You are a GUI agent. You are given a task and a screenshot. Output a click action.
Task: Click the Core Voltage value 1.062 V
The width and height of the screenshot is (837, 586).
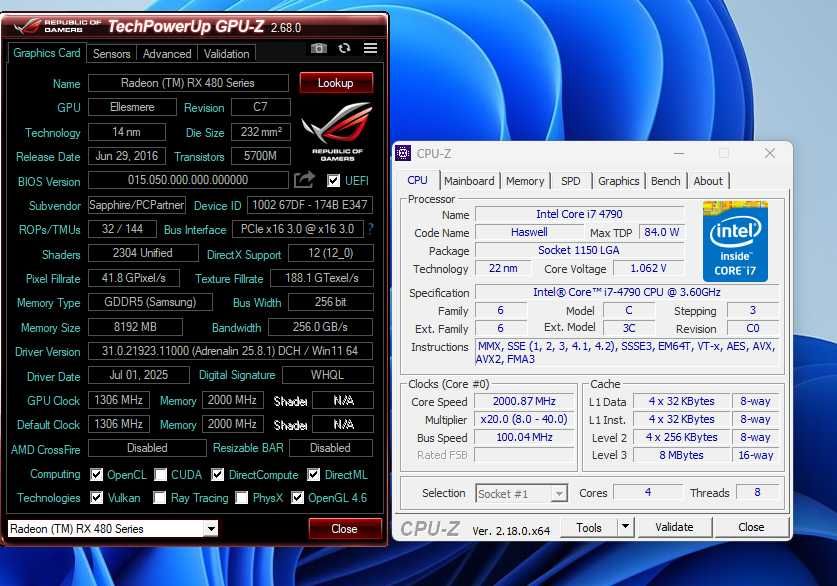coord(648,268)
